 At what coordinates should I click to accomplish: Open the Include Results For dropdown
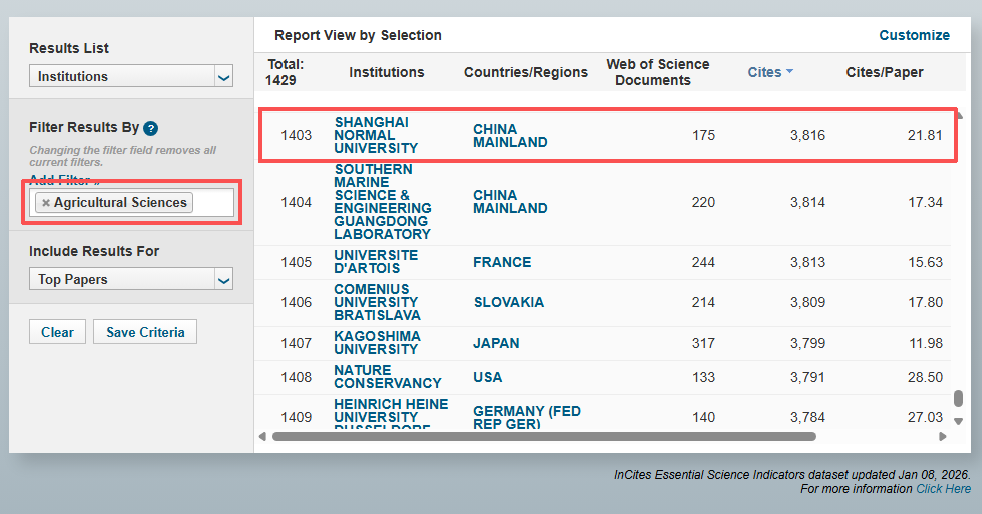pyautogui.click(x=131, y=279)
